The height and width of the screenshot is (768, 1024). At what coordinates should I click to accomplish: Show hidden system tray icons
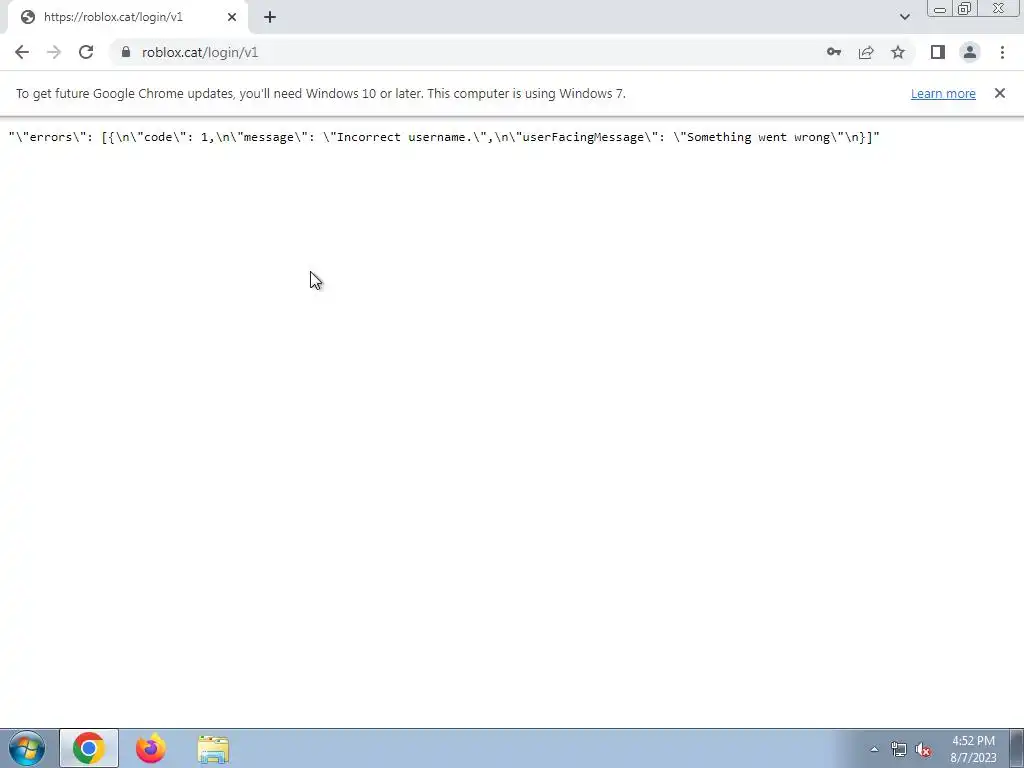(874, 749)
